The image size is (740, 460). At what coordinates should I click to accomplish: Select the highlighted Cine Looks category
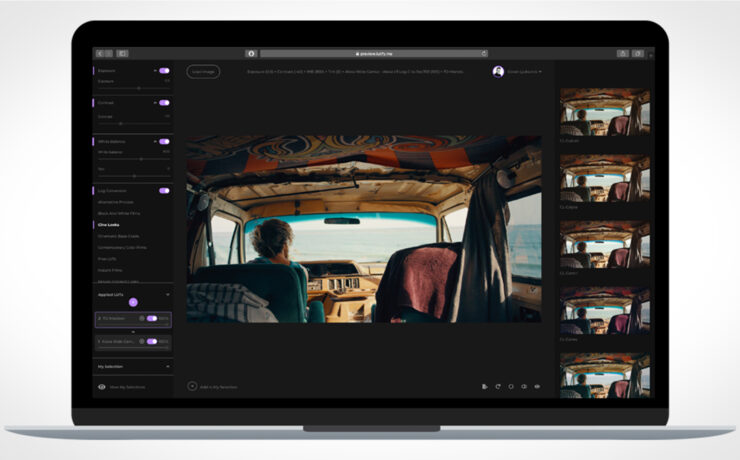(x=109, y=225)
